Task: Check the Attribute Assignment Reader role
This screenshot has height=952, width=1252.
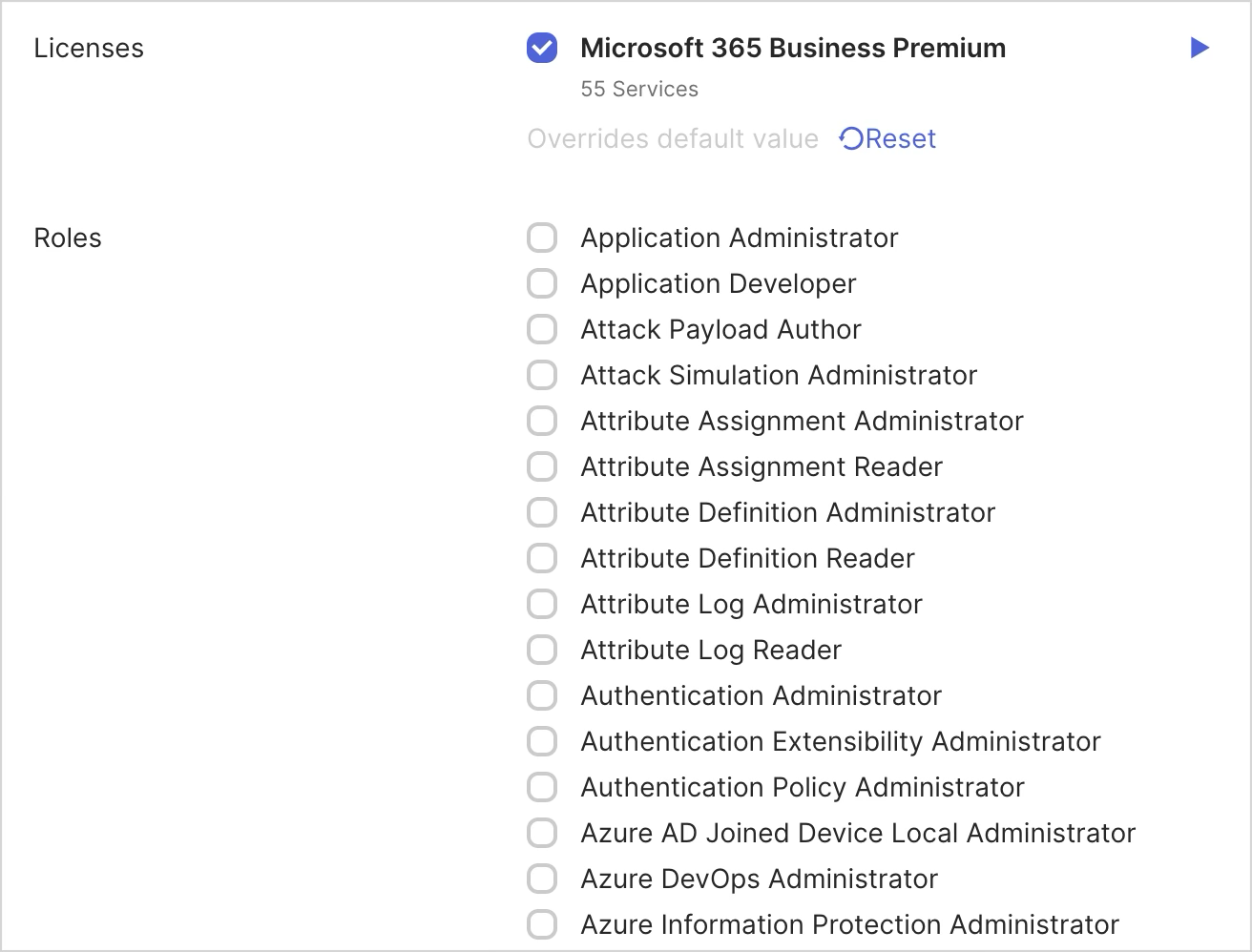Action: click(542, 466)
